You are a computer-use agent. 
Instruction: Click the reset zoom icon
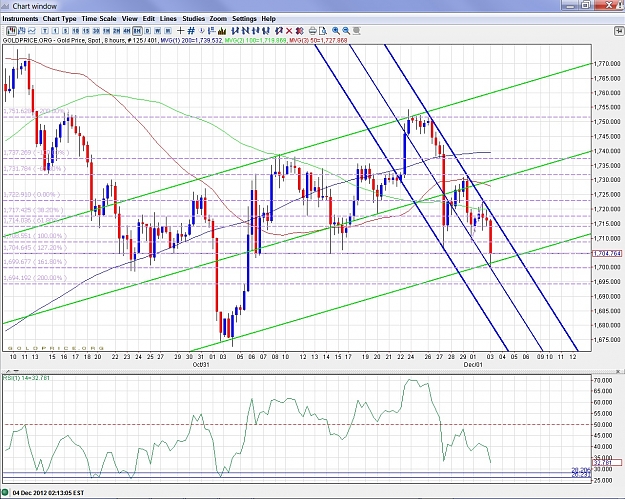tap(356, 31)
